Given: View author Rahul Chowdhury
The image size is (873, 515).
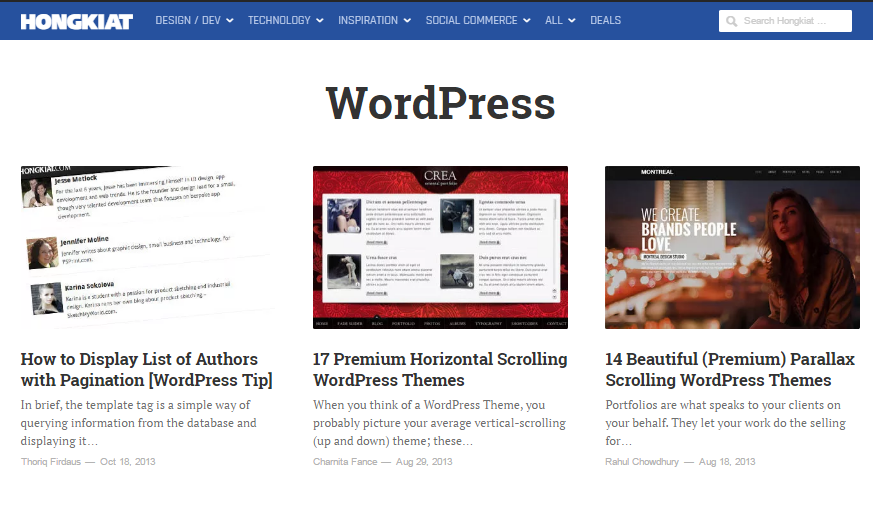Looking at the screenshot, I should pyautogui.click(x=642, y=462).
